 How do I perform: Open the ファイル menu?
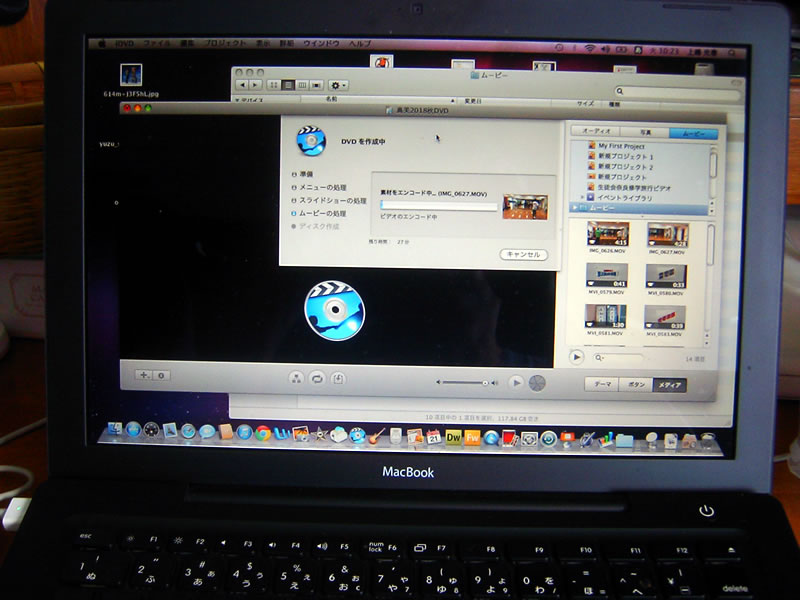pyautogui.click(x=157, y=43)
